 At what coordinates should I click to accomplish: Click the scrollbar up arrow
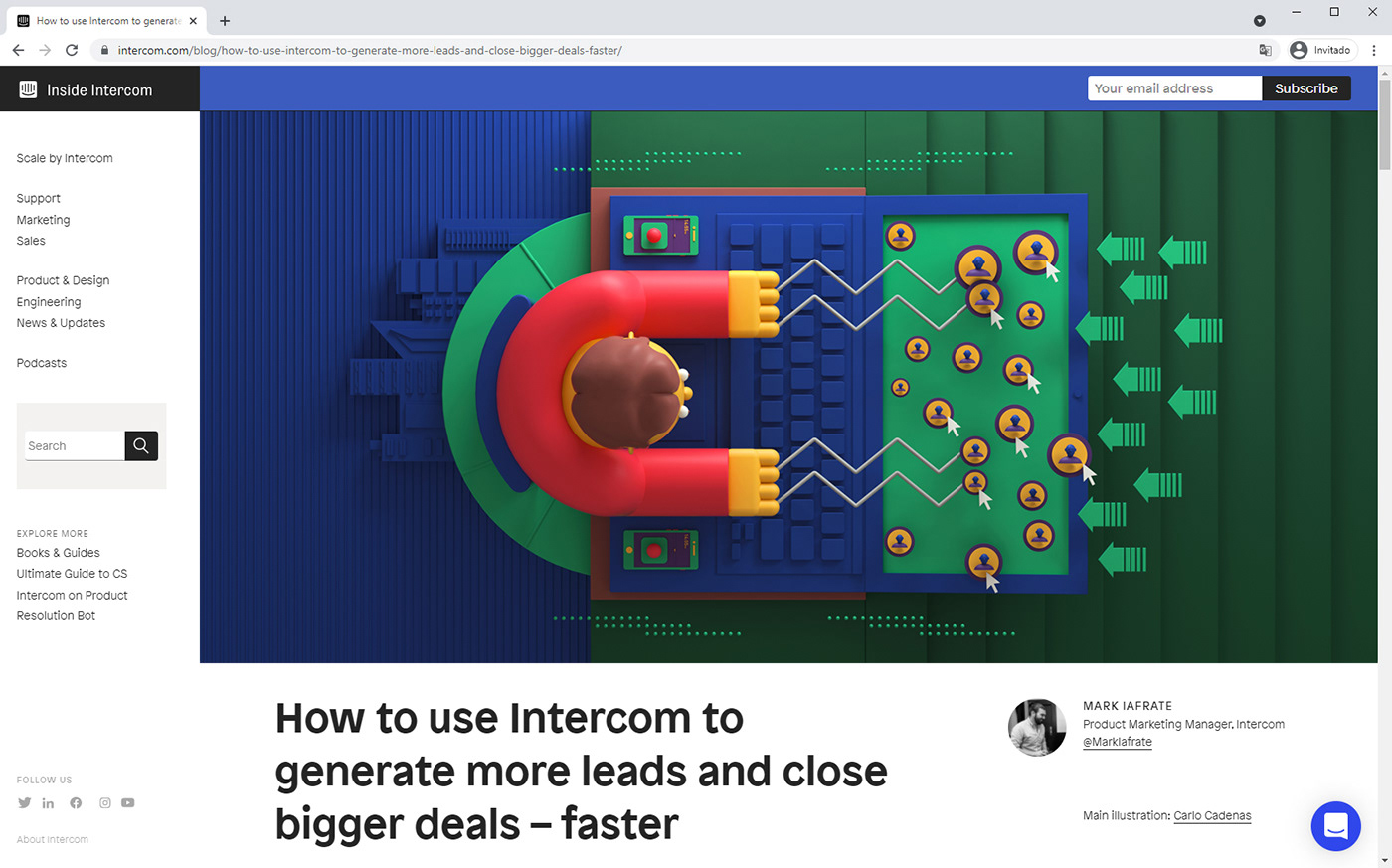1384,74
